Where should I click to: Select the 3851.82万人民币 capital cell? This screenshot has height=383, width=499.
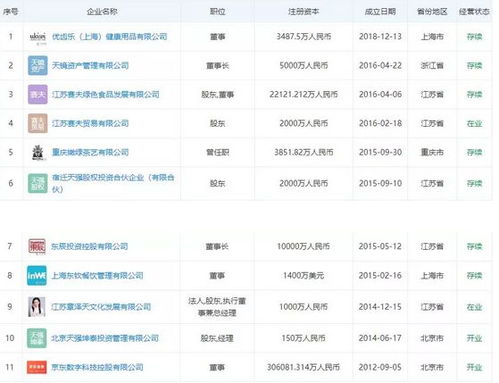(303, 152)
